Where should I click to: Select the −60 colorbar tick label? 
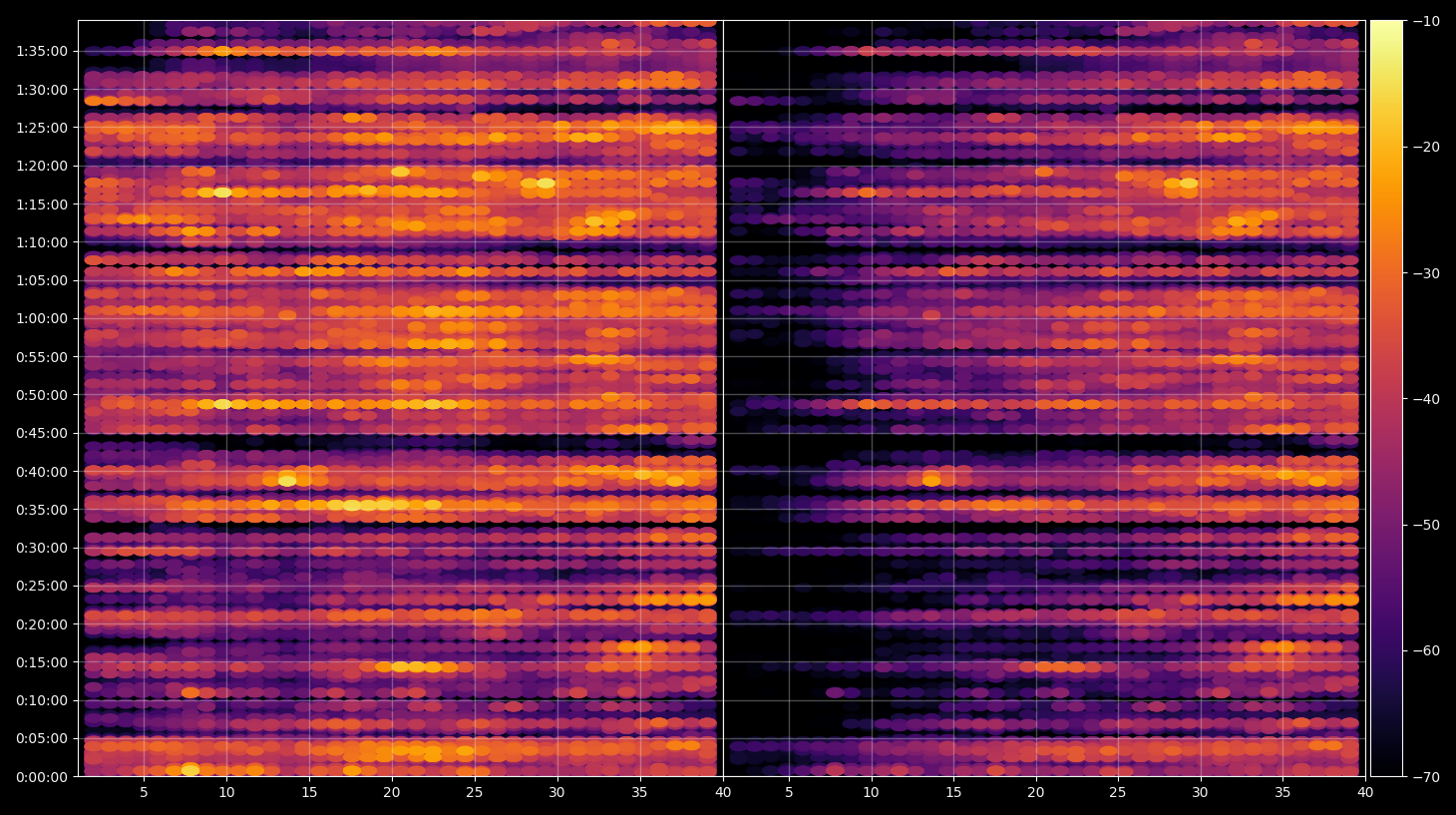click(1426, 651)
